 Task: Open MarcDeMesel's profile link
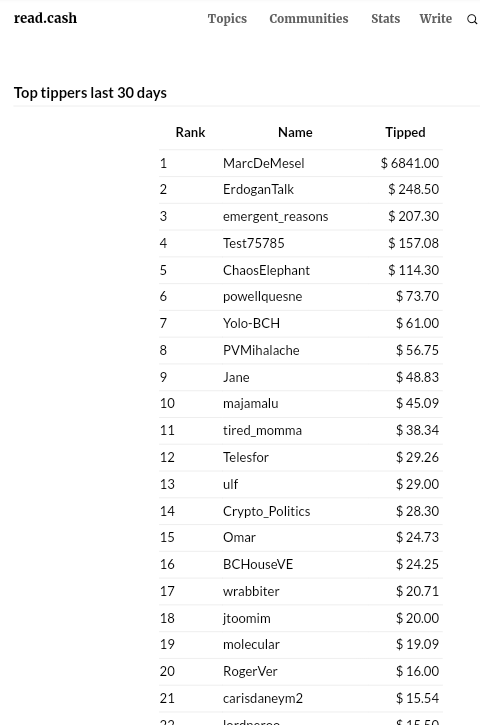pyautogui.click(x=264, y=163)
